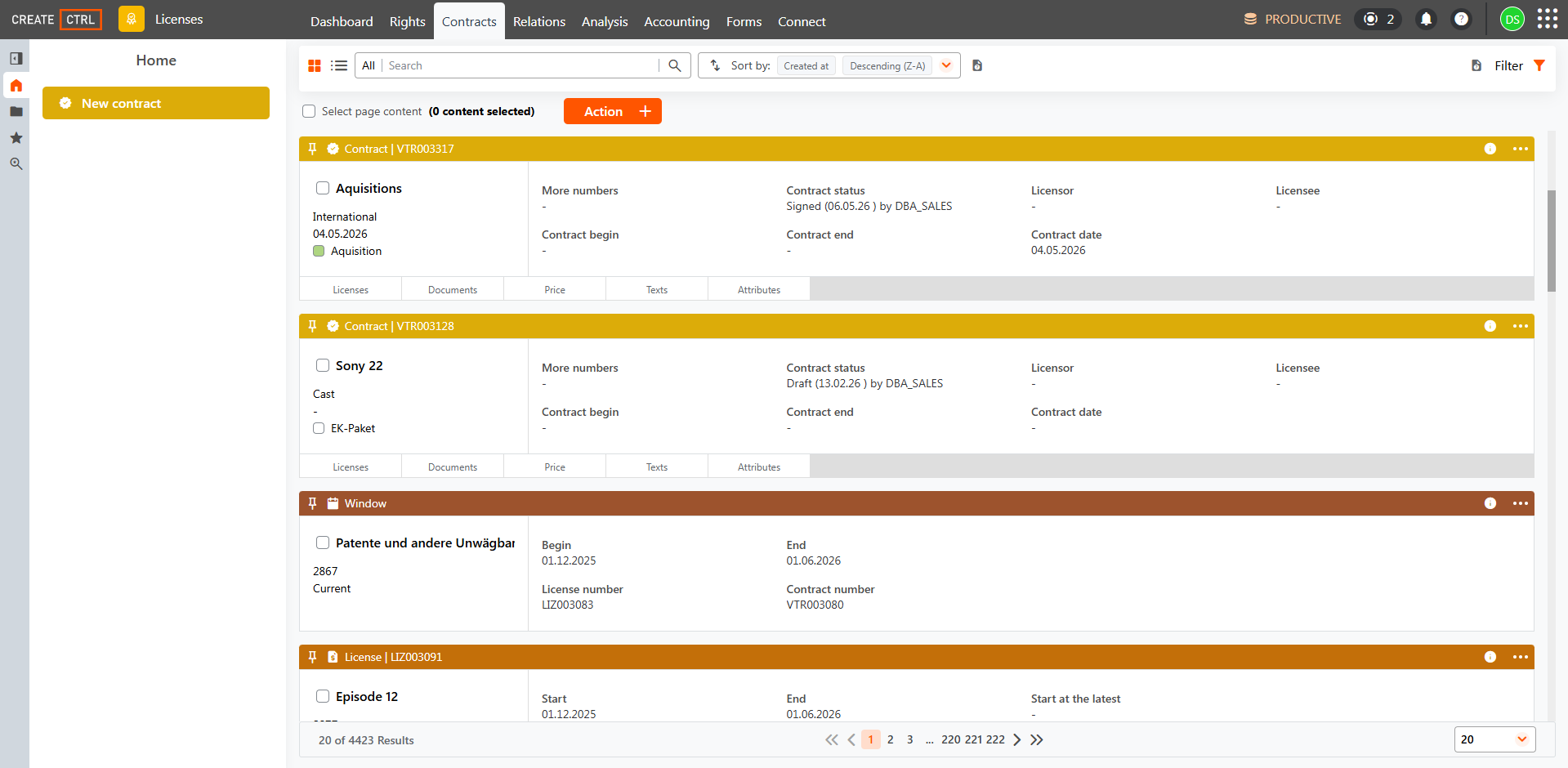Open more options for Window card

click(1521, 503)
